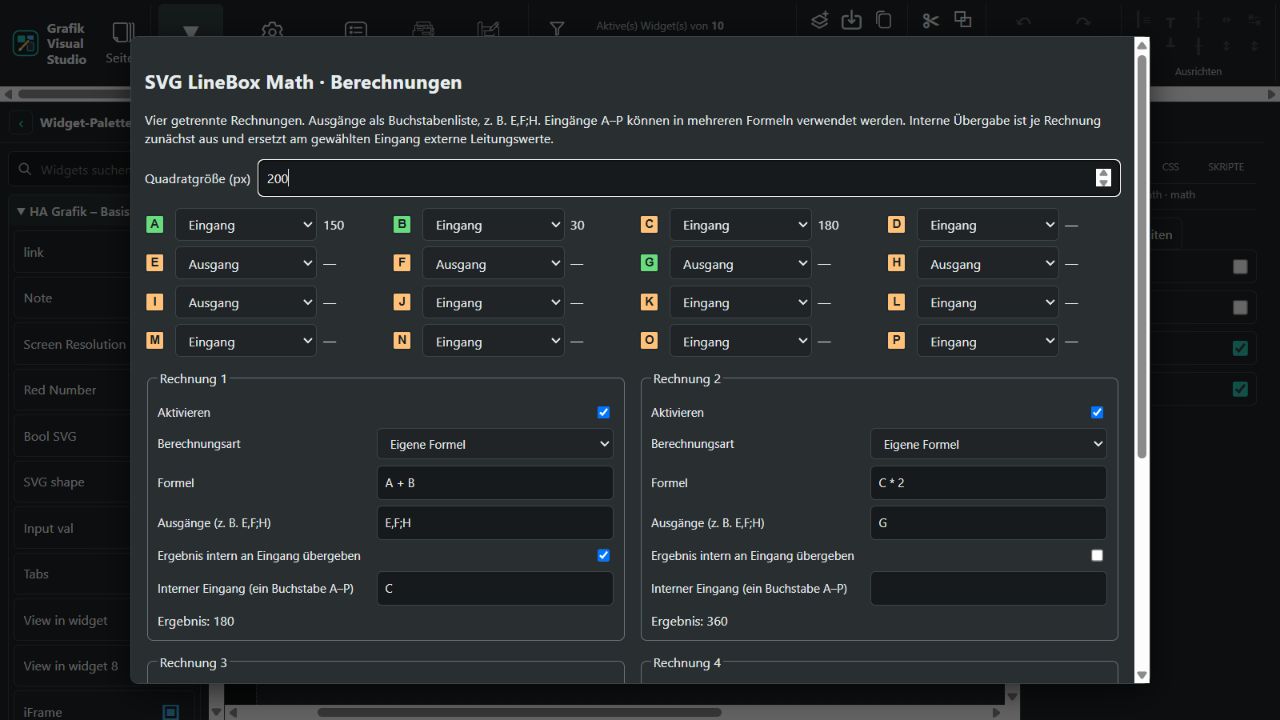Collapse the HA Grafik – Basis group
This screenshot has height=720, width=1280.
[21, 211]
